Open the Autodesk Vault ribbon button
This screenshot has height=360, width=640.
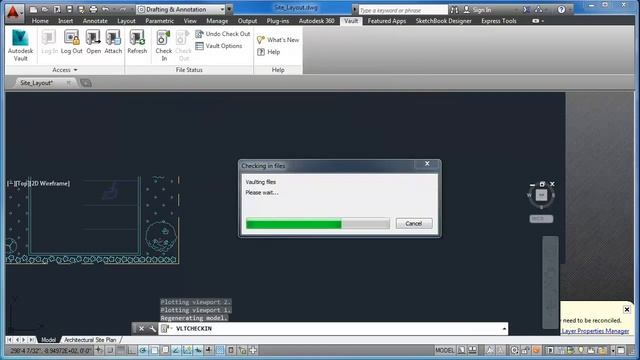(x=20, y=46)
